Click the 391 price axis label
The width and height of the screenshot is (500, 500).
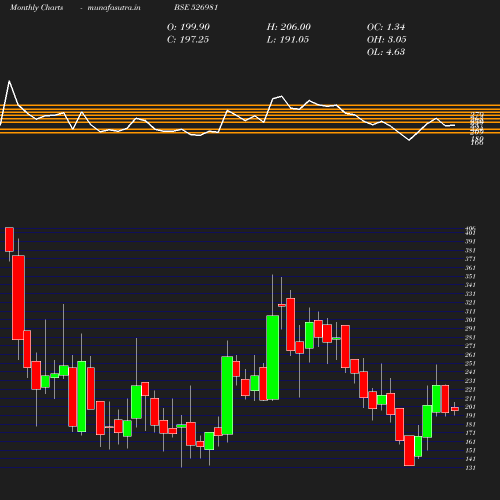470,241
